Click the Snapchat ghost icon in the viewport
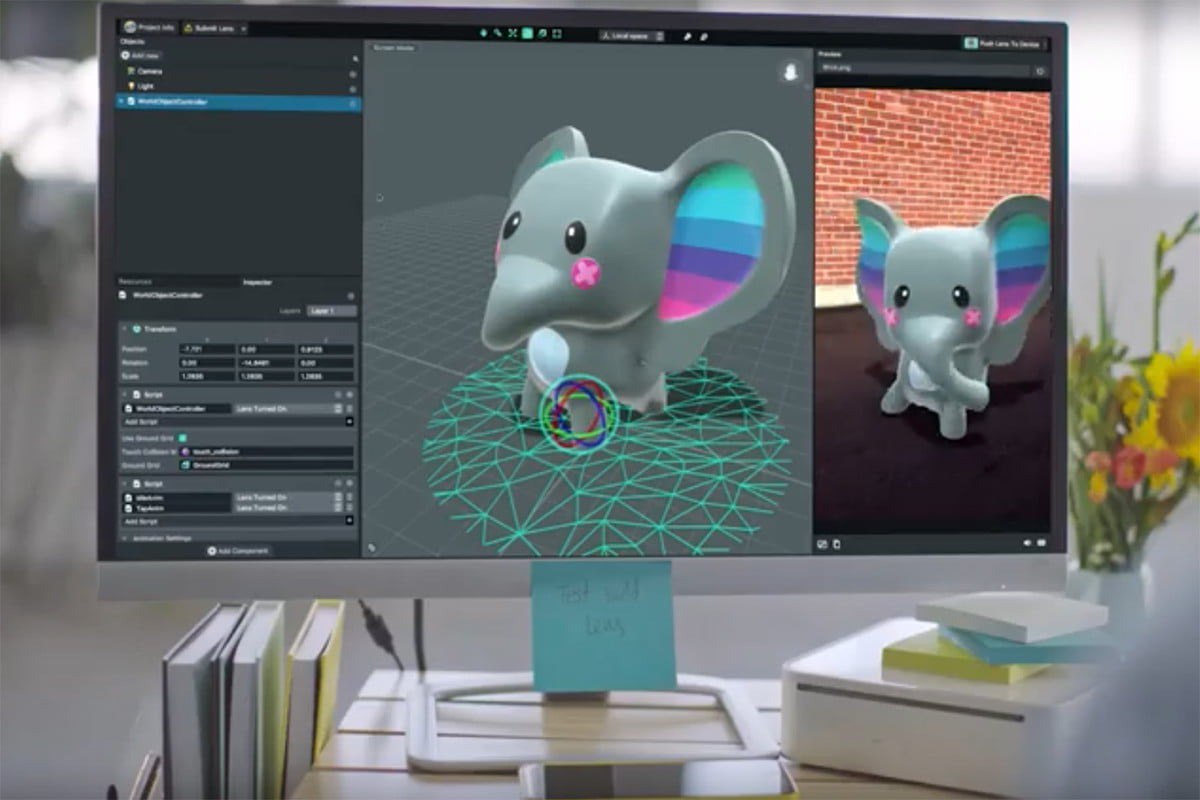Image resolution: width=1200 pixels, height=800 pixels. (x=791, y=74)
